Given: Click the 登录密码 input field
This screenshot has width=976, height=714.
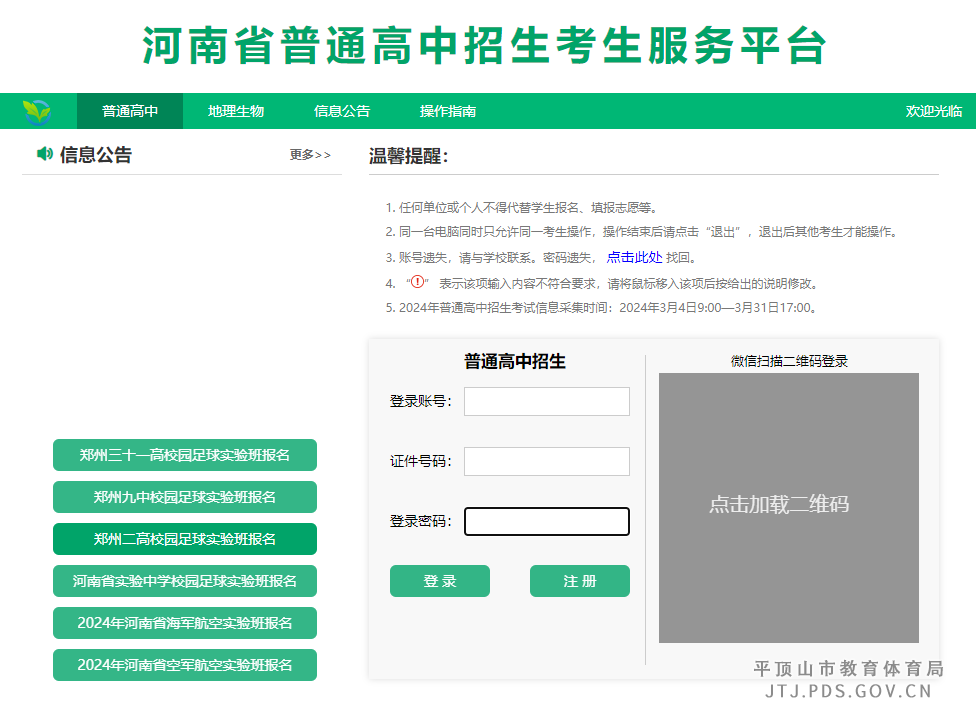Looking at the screenshot, I should pos(546,521).
